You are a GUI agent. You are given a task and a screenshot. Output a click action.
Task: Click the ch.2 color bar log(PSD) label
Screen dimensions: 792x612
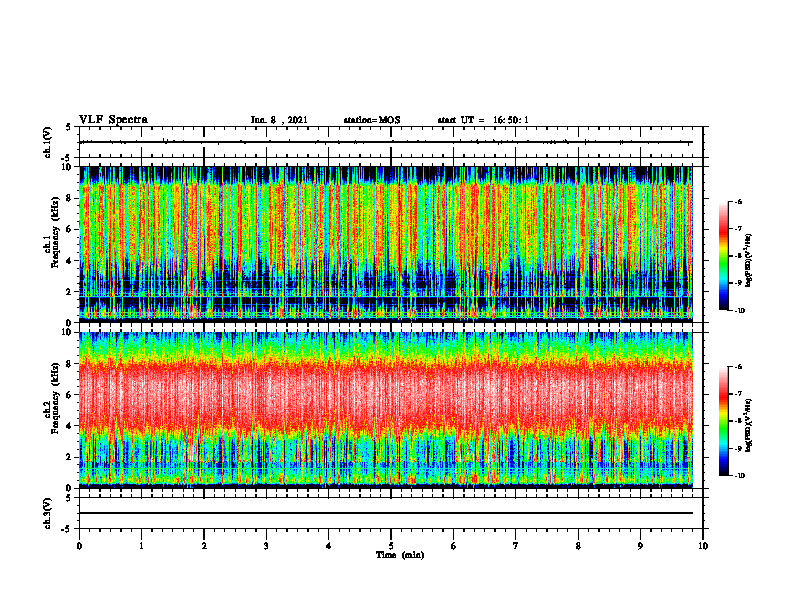[749, 425]
